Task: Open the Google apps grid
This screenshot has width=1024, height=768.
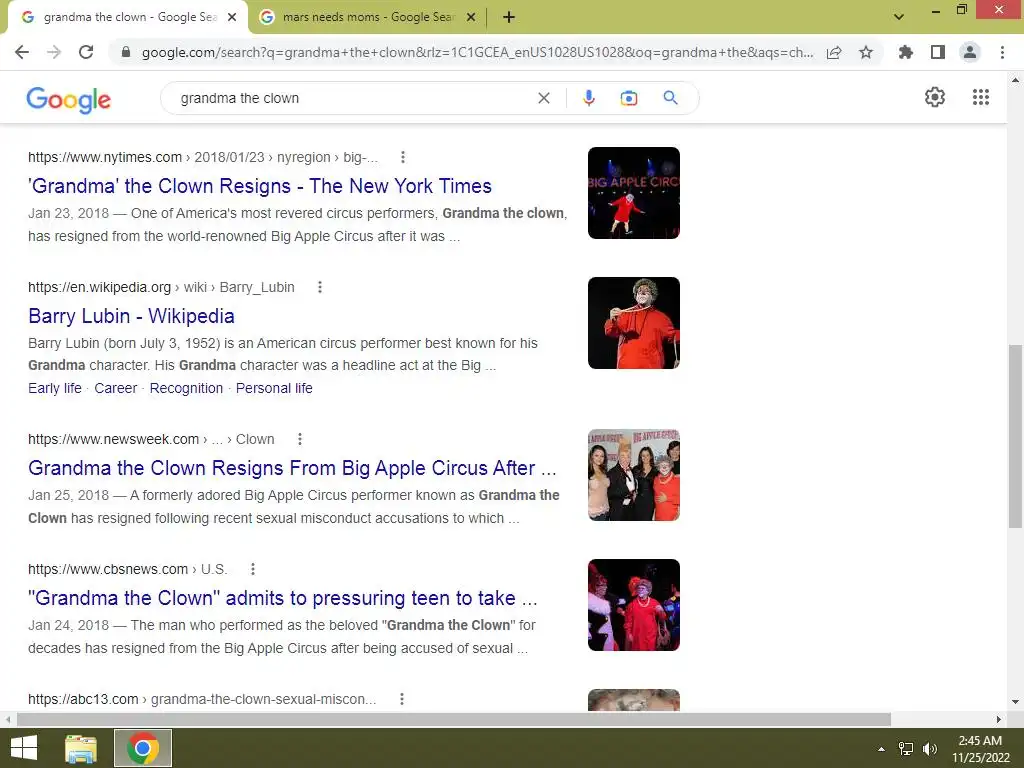Action: [981, 97]
